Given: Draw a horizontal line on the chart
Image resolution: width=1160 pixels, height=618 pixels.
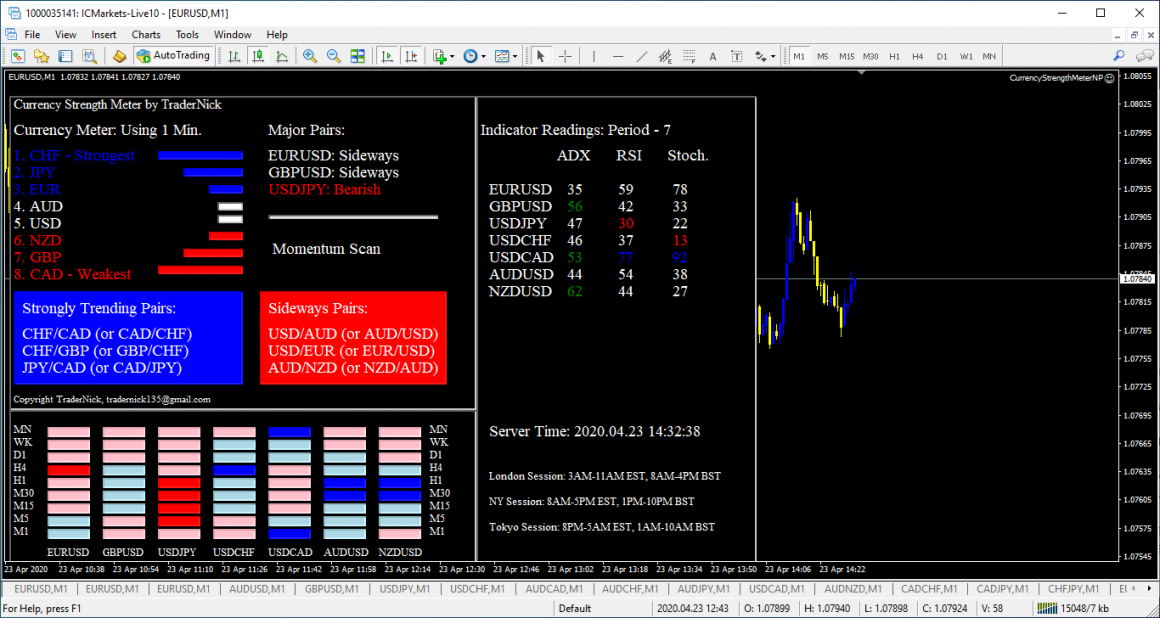Looking at the screenshot, I should pos(617,56).
